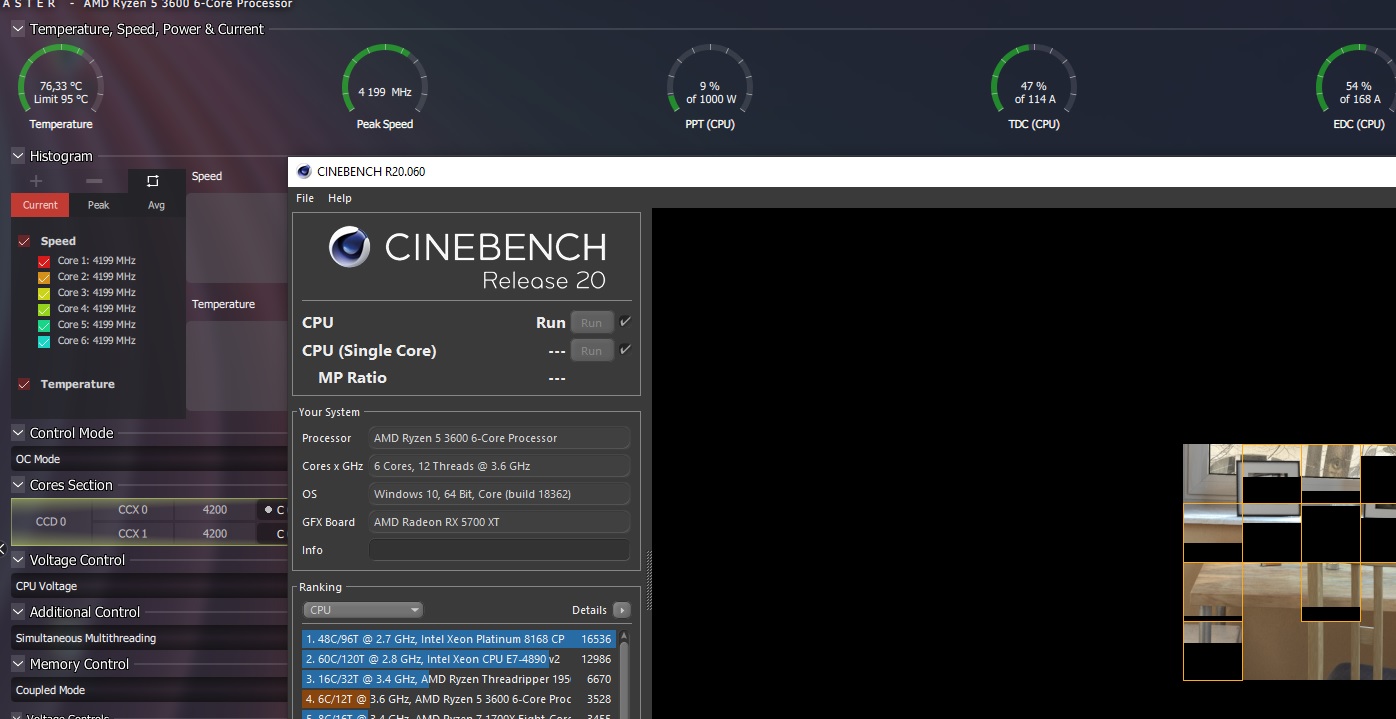
Task: Toggle the CPU test checkbox in Cinebench
Action: click(x=625, y=322)
